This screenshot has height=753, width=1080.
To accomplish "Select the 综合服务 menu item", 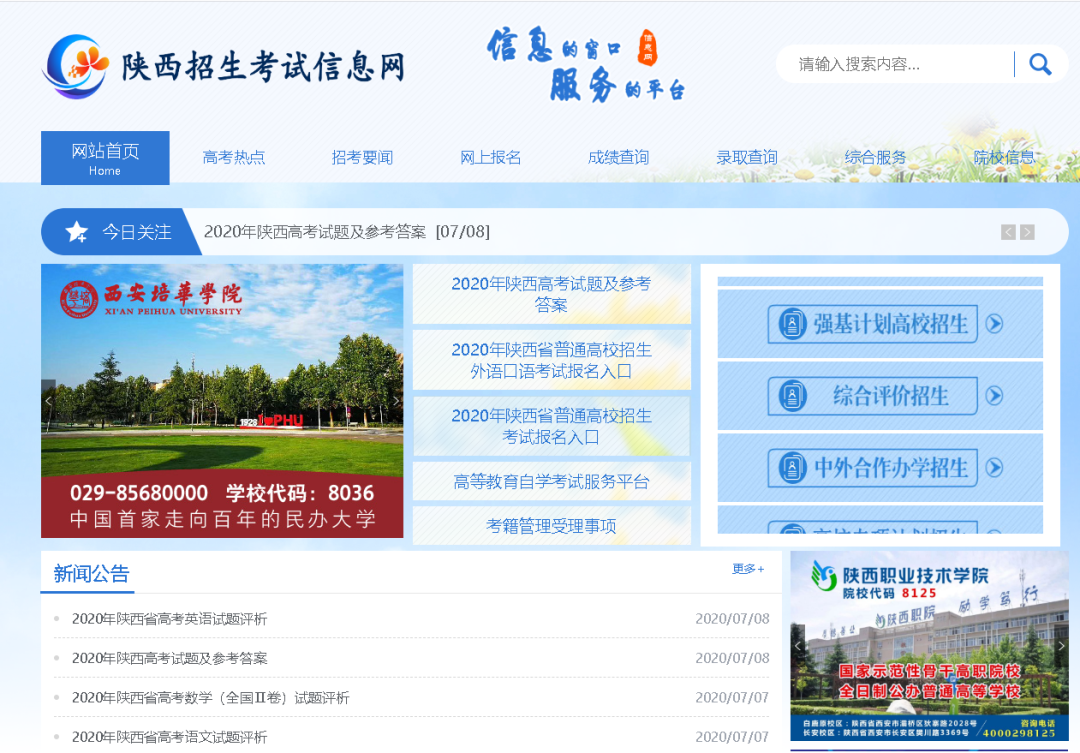I will point(876,156).
